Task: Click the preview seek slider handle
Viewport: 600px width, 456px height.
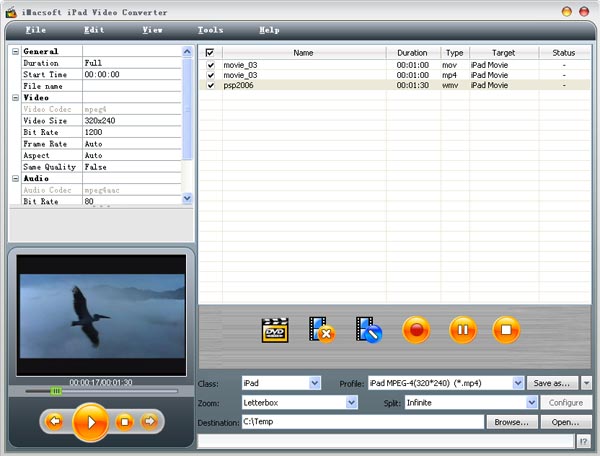Action: [56, 391]
